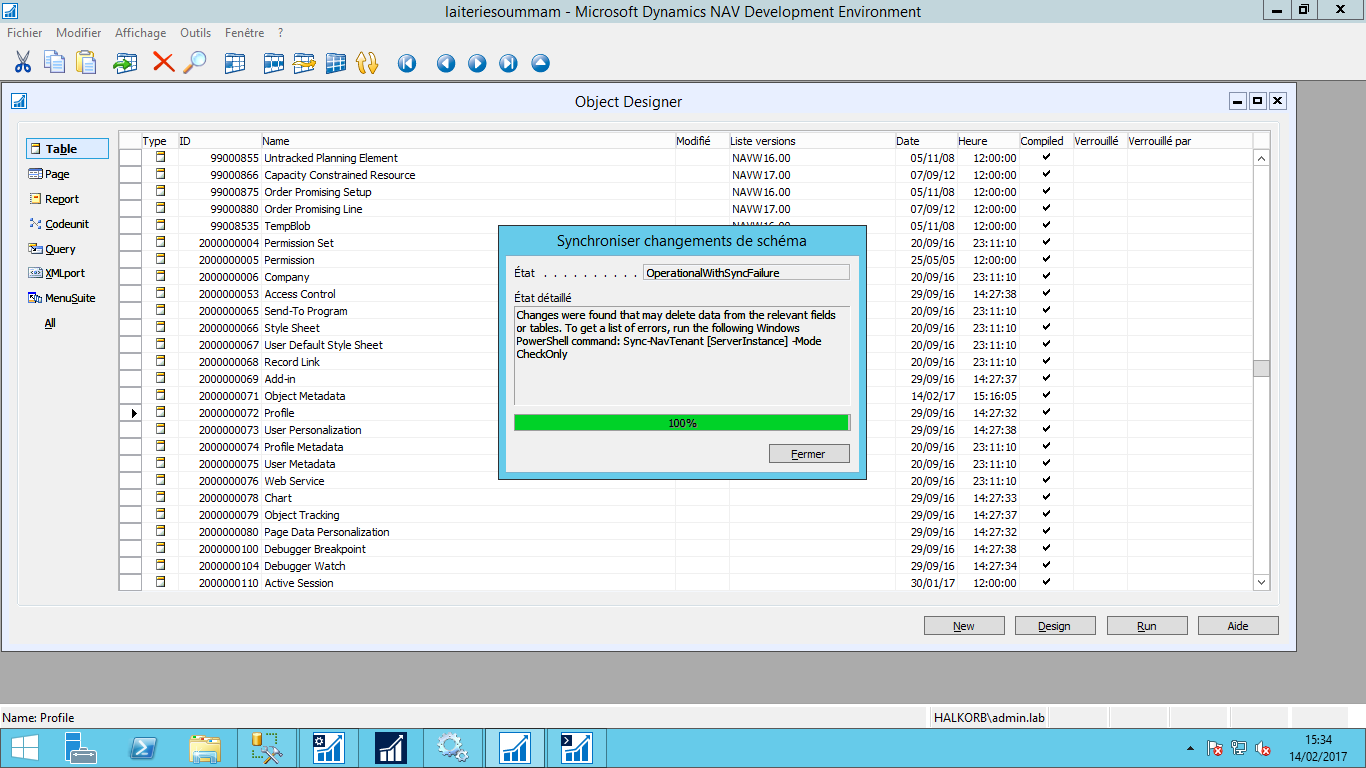Viewport: 1366px width, 768px height.
Task: Launch PowerShell from the taskbar
Action: point(143,747)
